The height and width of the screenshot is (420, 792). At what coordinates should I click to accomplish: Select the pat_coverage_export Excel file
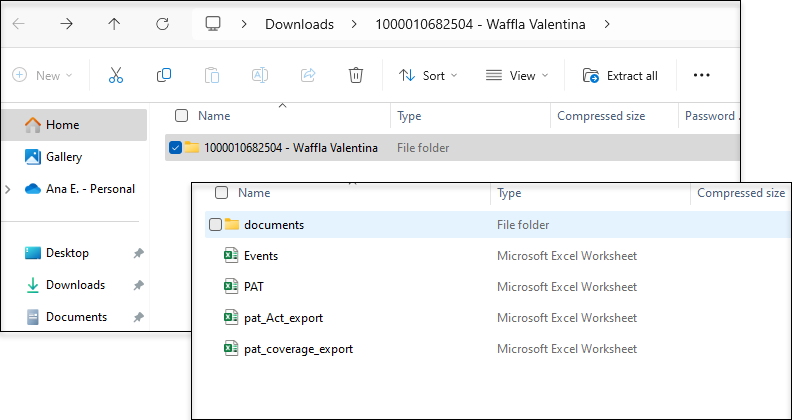pos(298,349)
